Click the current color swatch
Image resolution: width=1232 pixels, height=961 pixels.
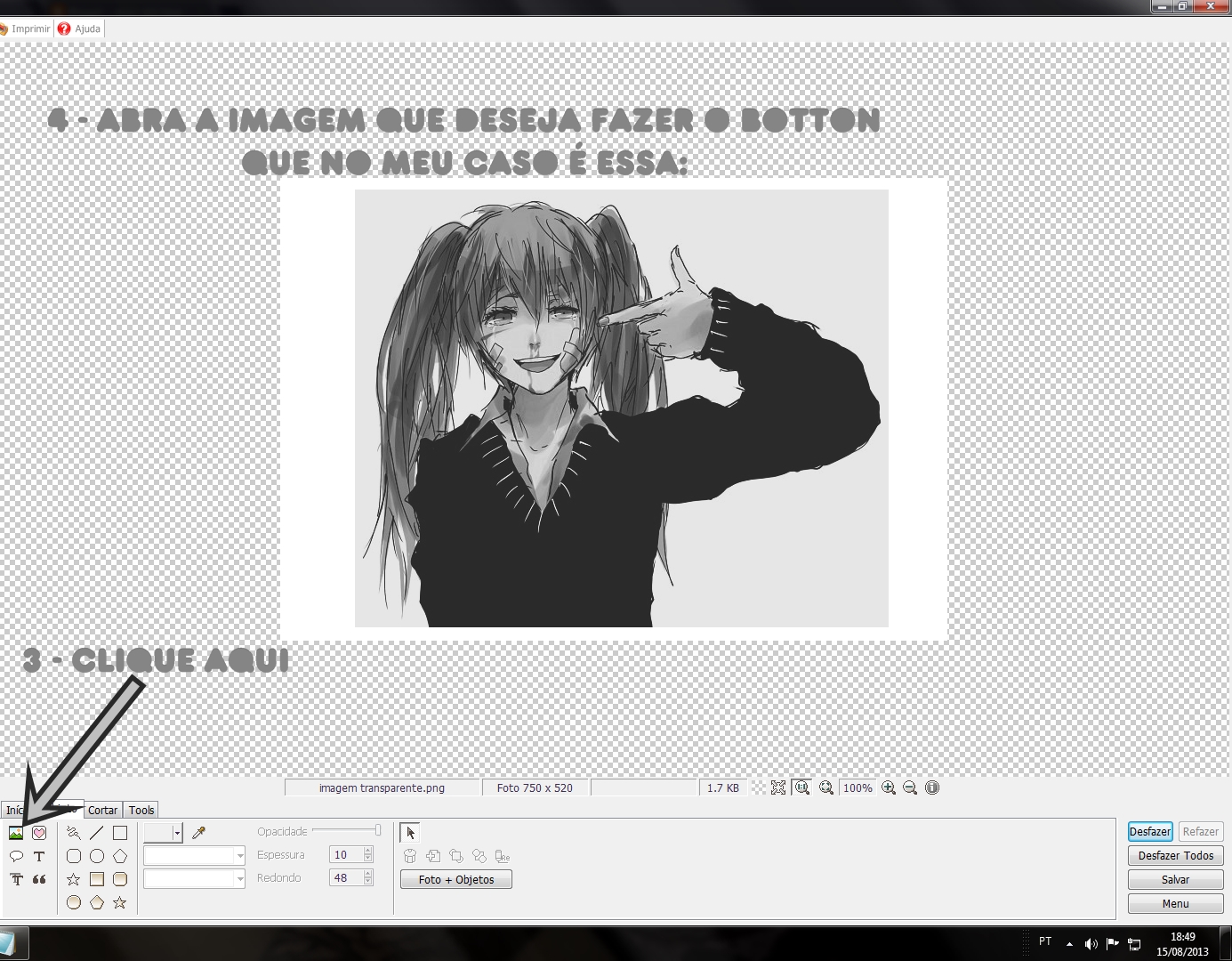pos(158,833)
